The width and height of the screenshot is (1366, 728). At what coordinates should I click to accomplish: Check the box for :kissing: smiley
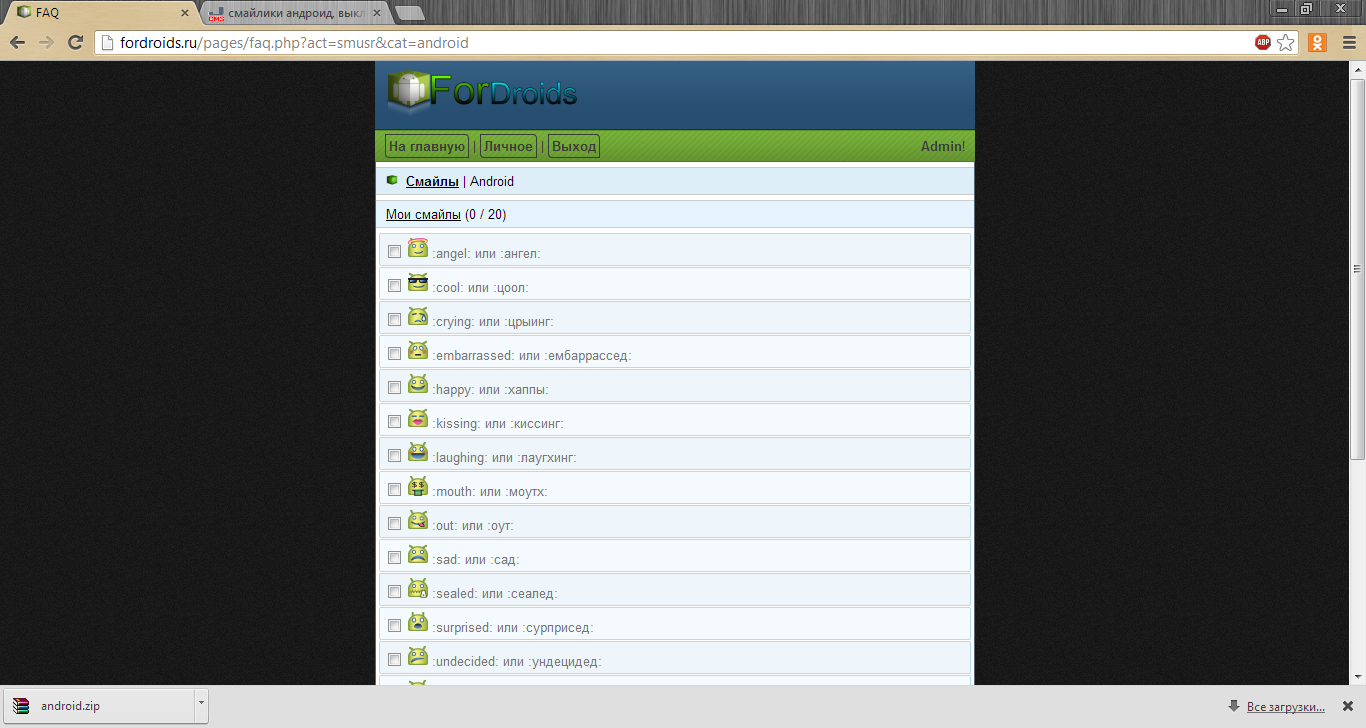tap(394, 422)
